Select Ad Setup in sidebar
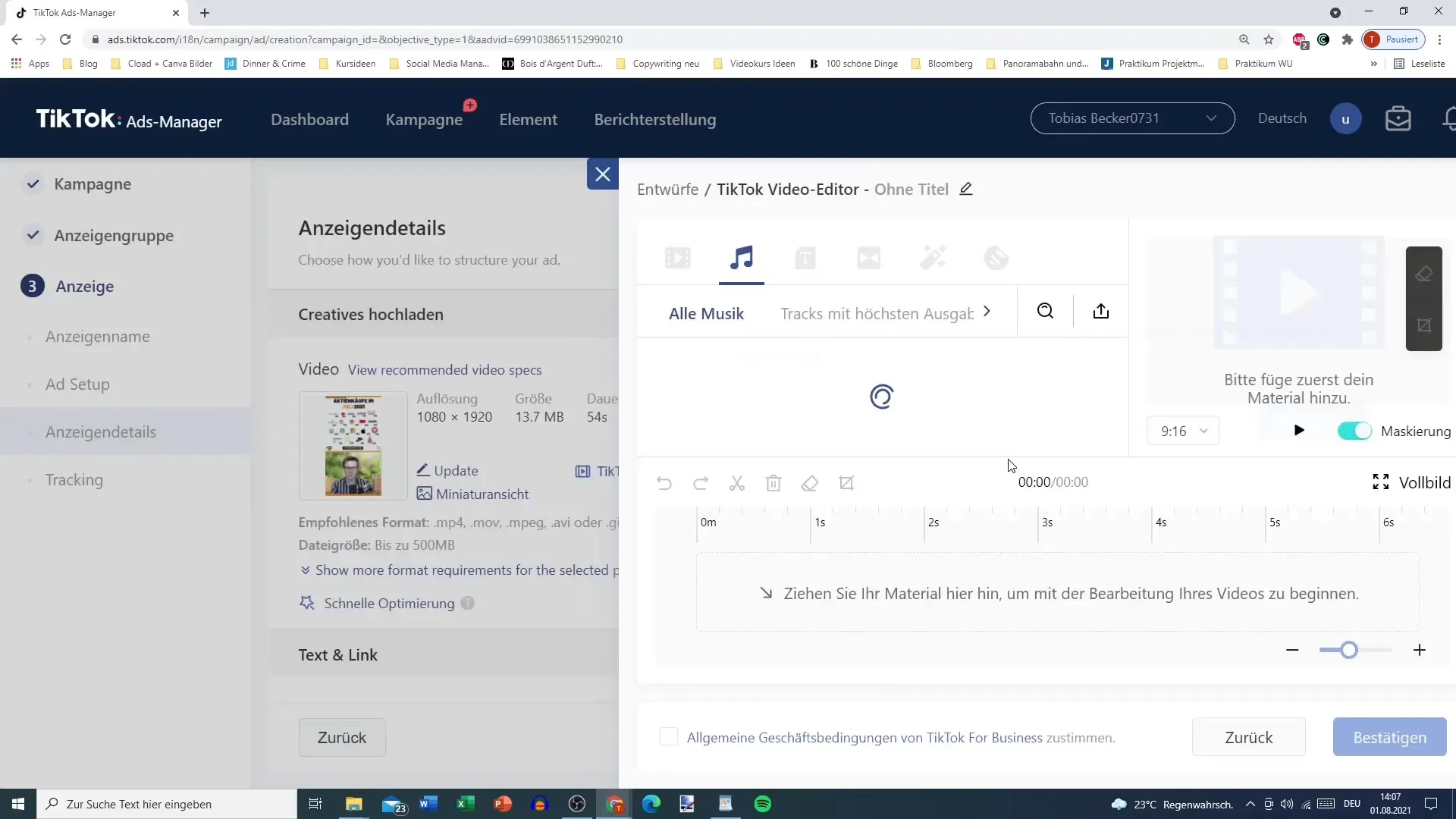The image size is (1456, 819). coord(77,384)
